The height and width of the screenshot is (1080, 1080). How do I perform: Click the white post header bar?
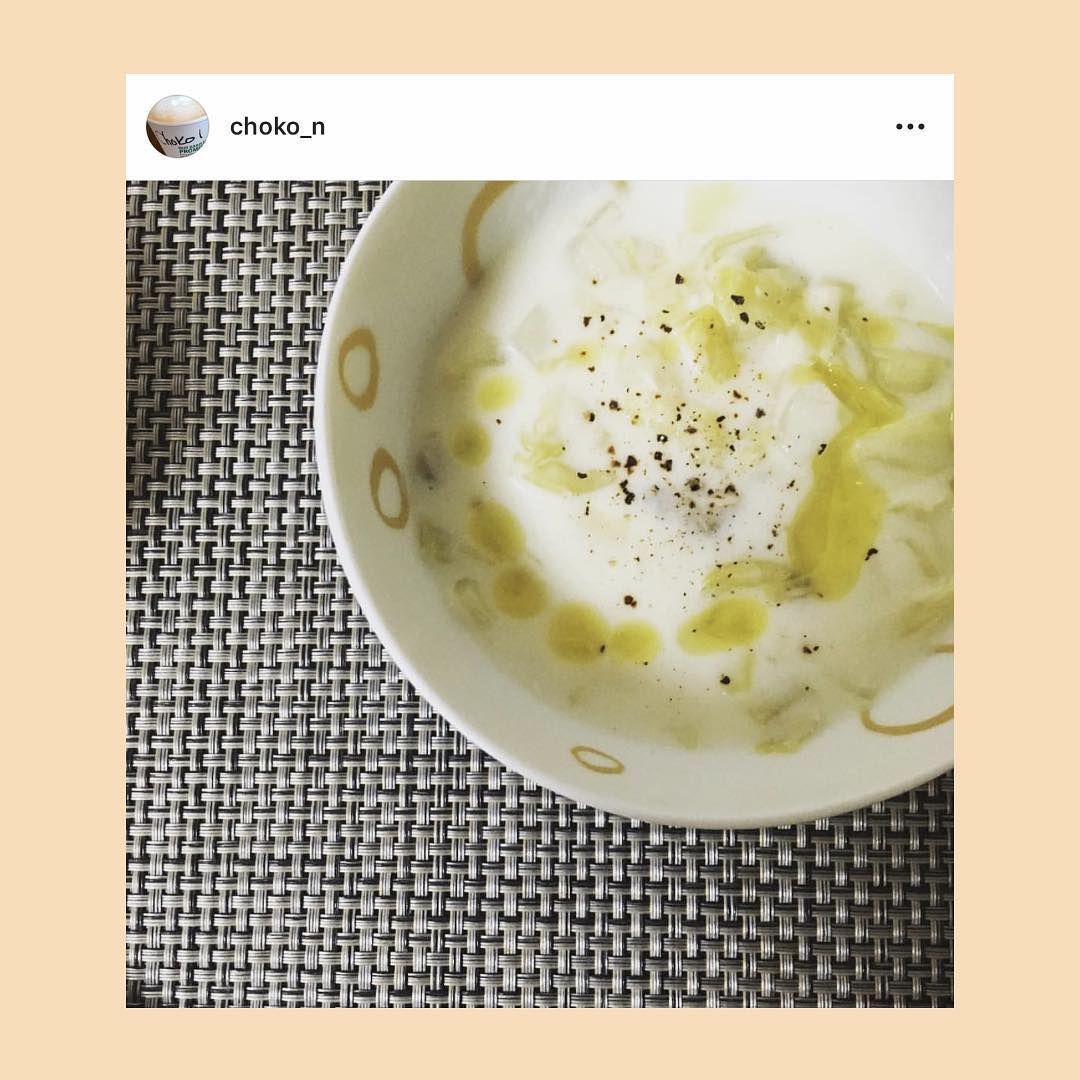point(540,127)
